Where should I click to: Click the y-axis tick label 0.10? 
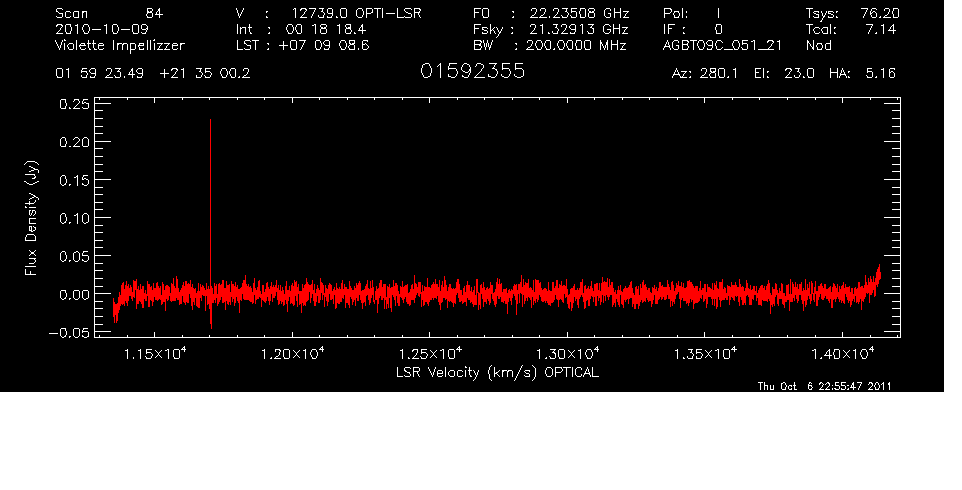[x=74, y=218]
